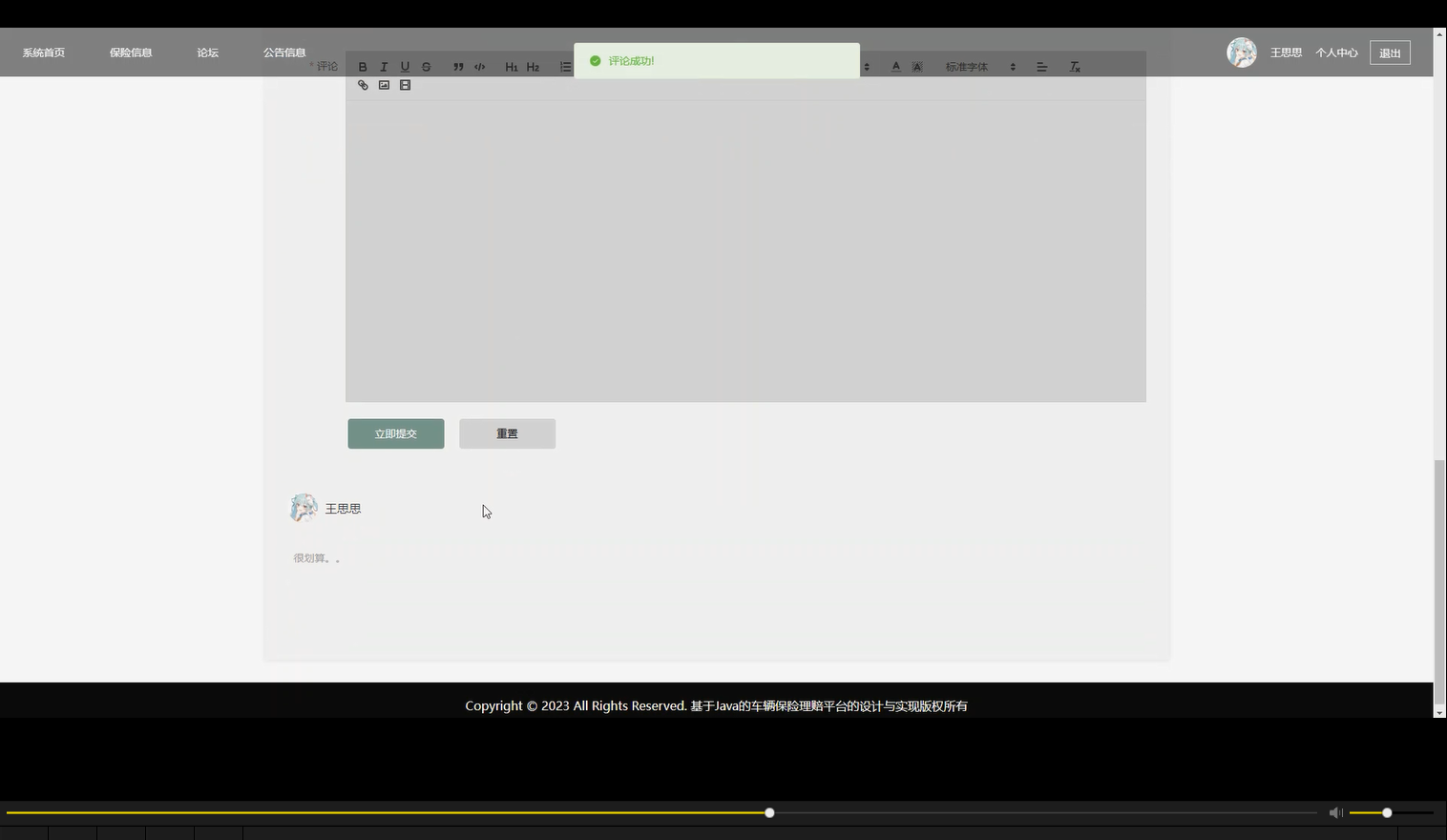Click the video progress bar handle
This screenshot has width=1447, height=840.
(x=769, y=813)
